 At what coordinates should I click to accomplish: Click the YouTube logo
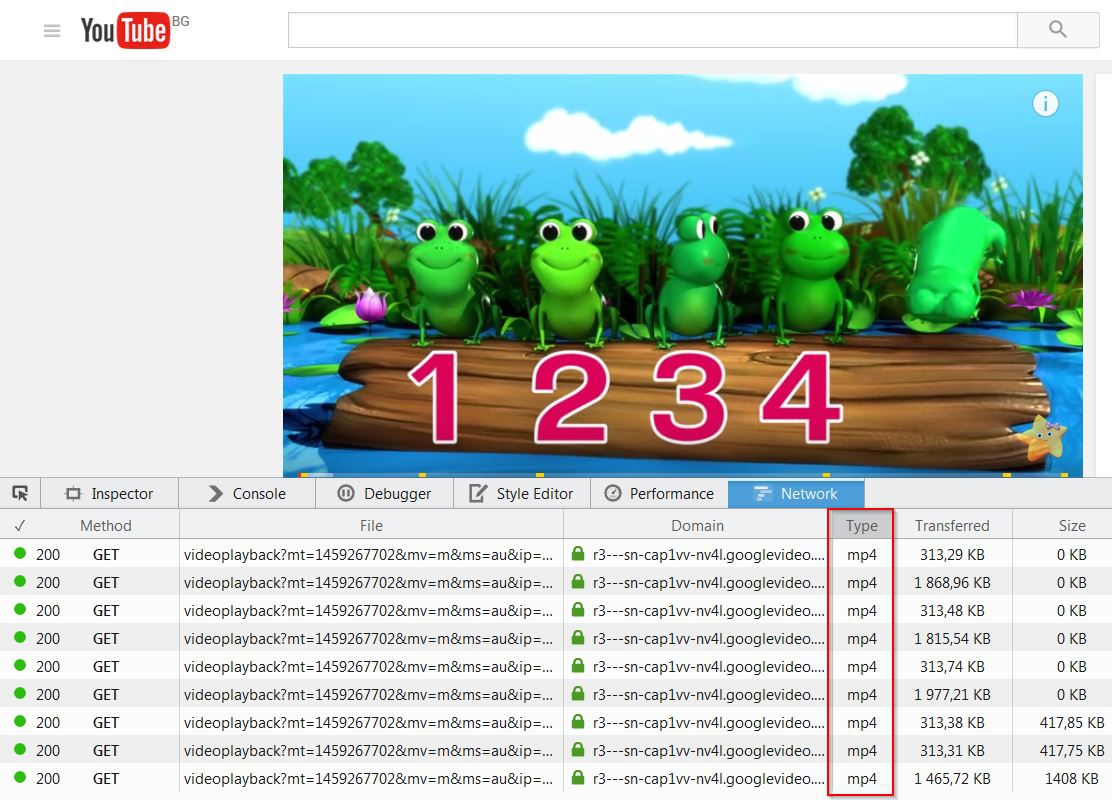coord(124,31)
